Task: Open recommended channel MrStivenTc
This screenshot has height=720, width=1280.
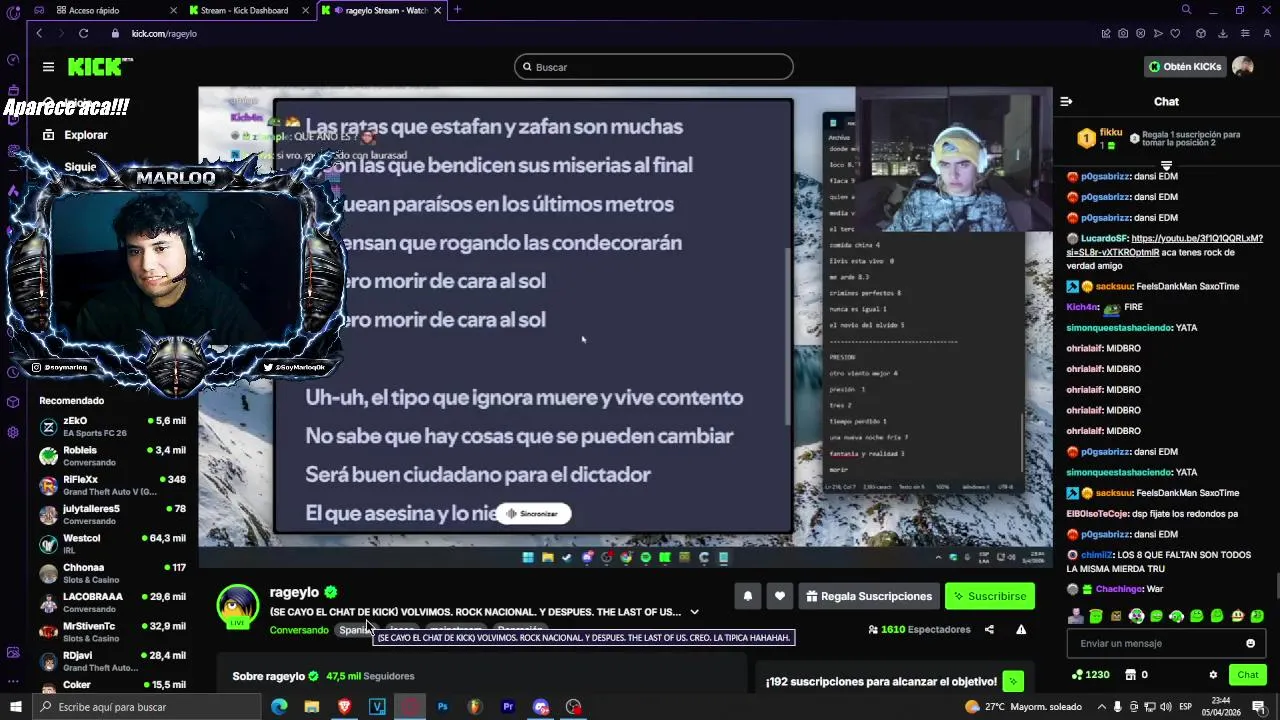Action: (113, 632)
